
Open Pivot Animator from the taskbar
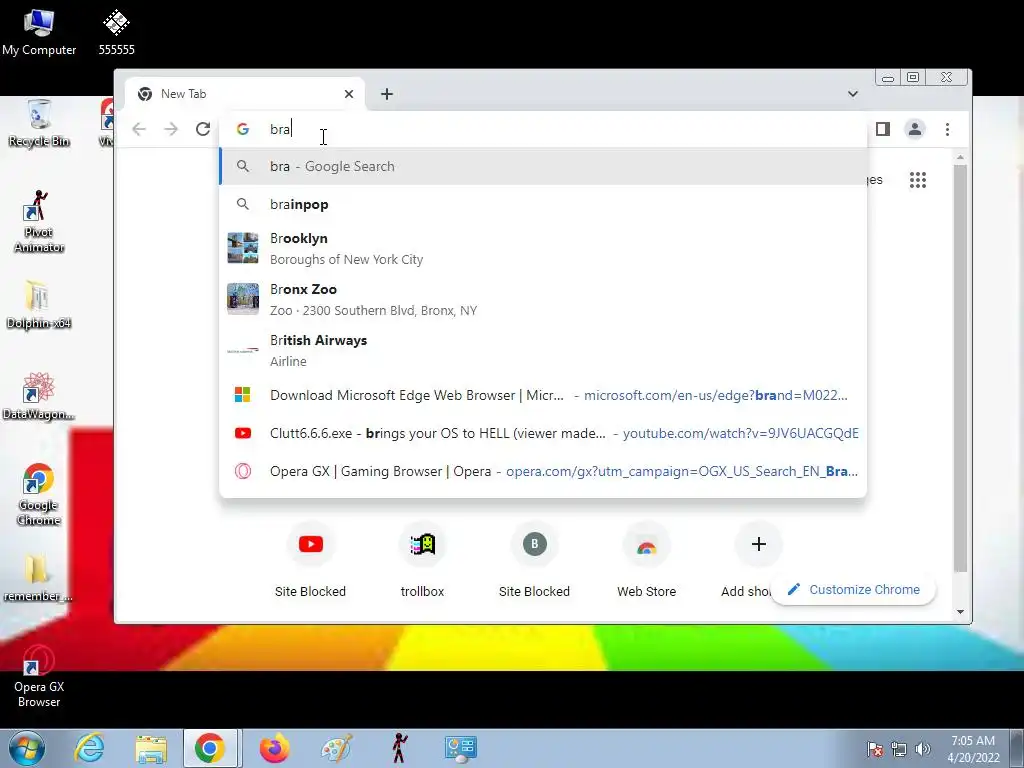399,748
